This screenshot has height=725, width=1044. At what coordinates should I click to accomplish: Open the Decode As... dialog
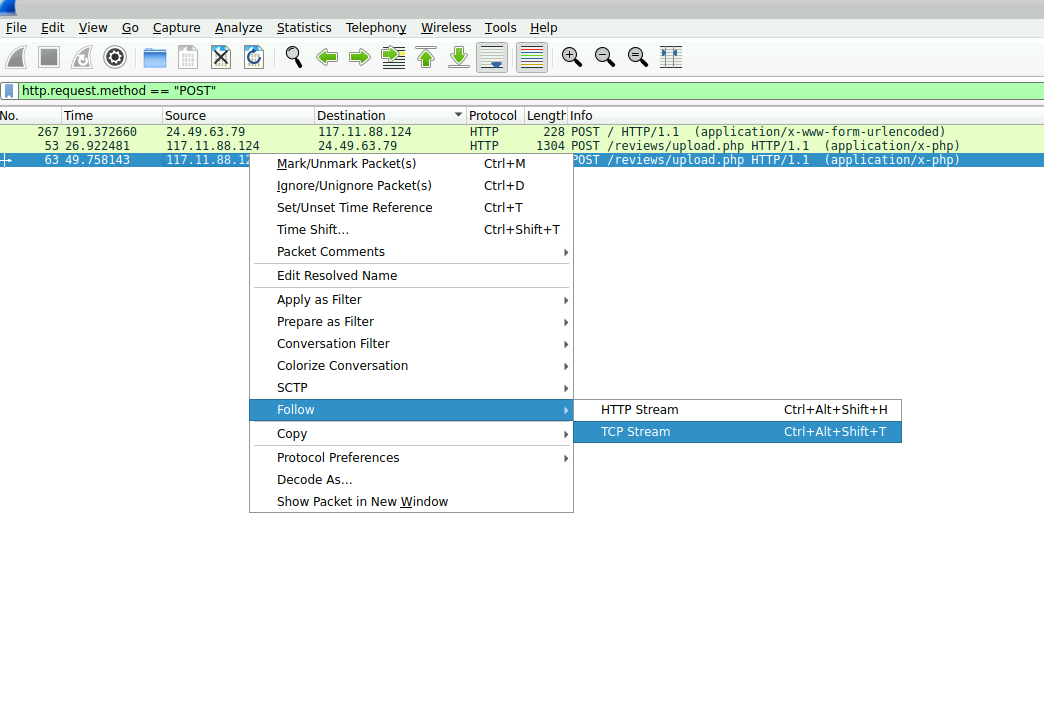[411, 479]
